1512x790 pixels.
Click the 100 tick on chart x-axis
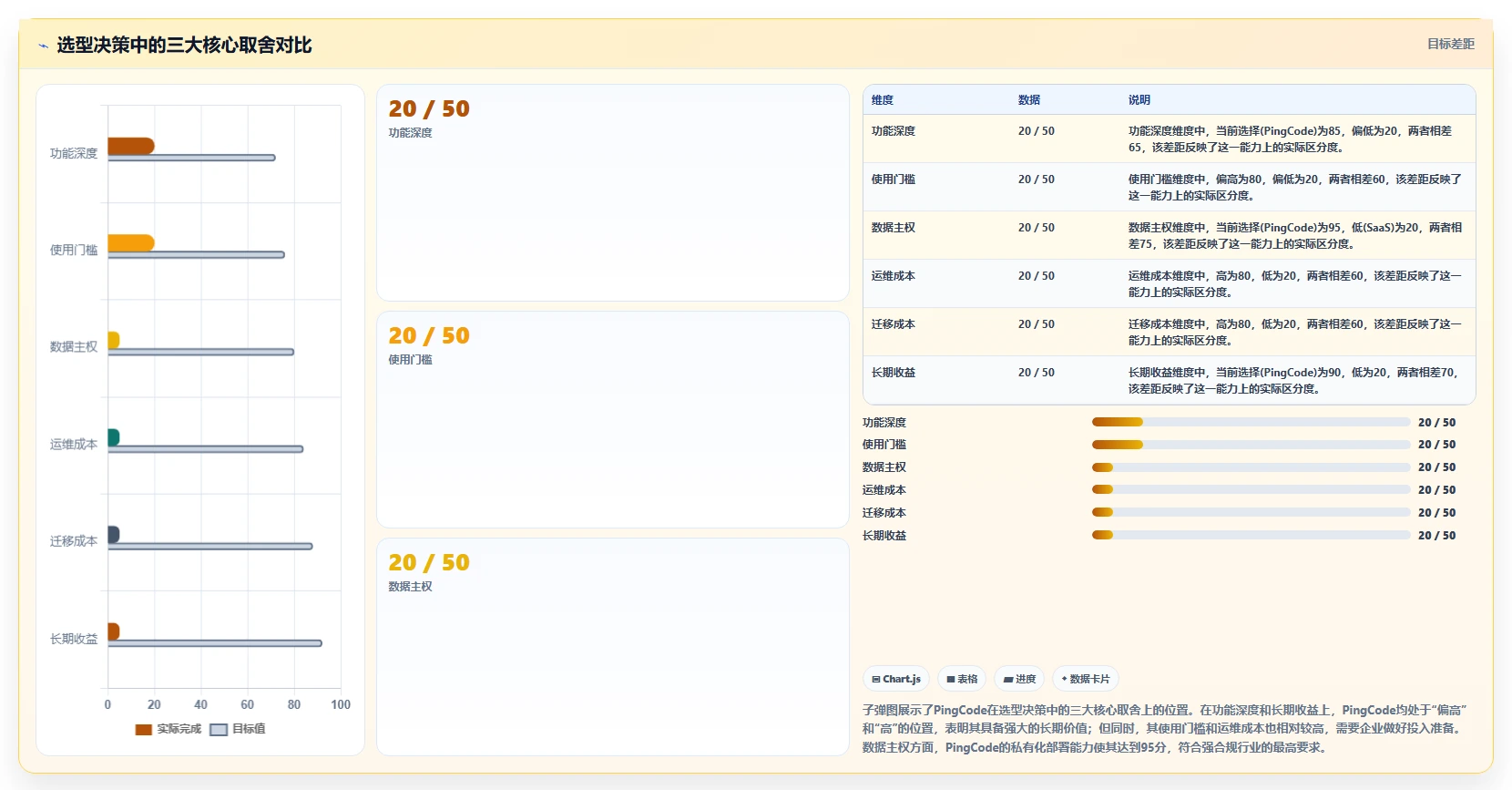341,704
